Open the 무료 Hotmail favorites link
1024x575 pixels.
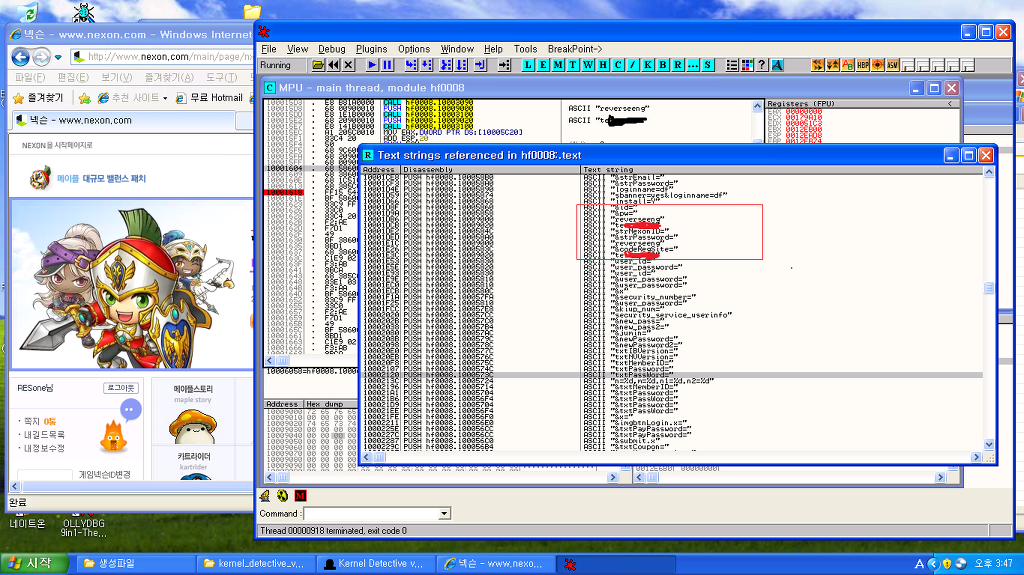click(x=210, y=98)
